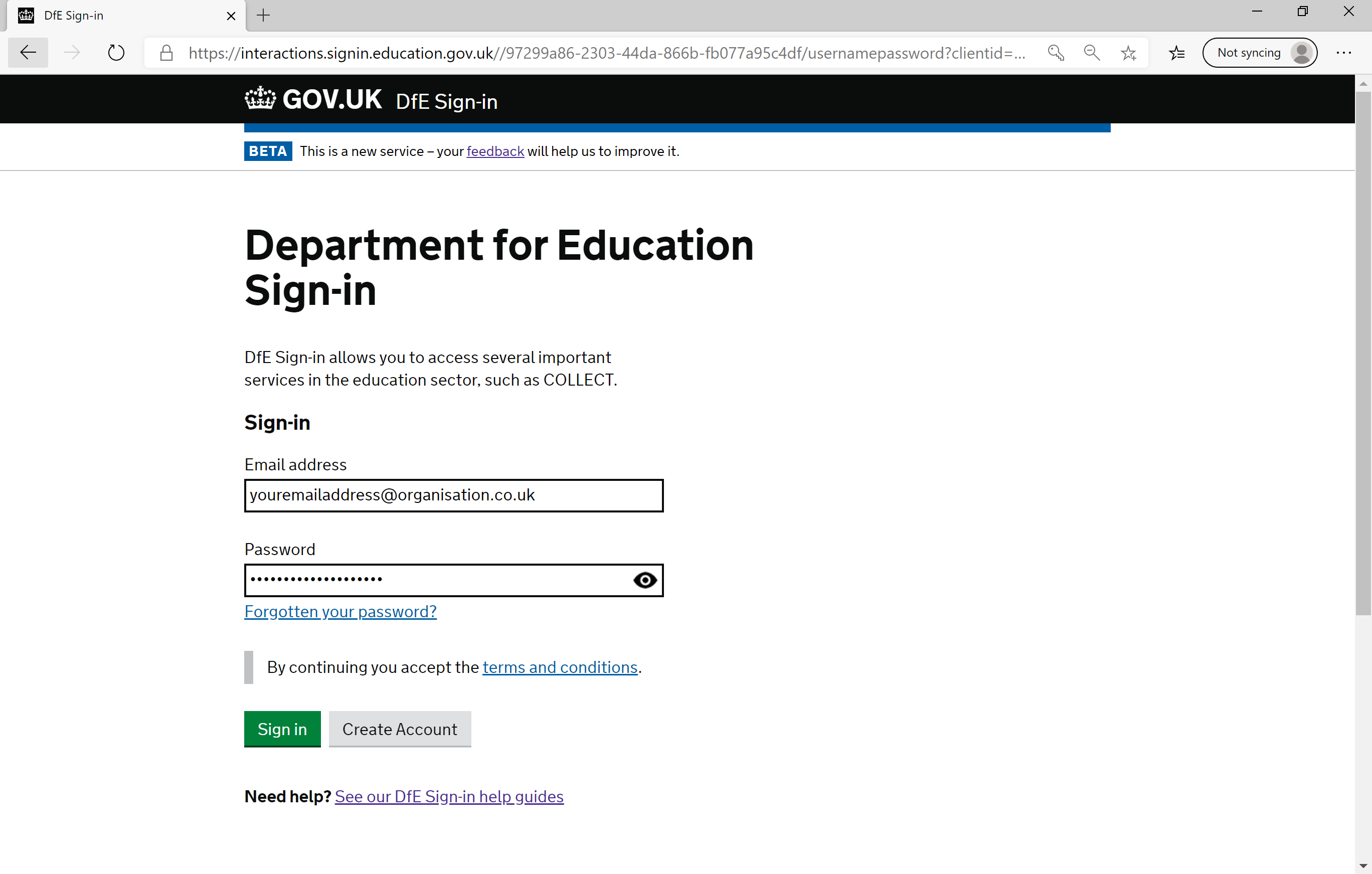Open a new tab with plus button
1372x874 pixels.
coord(263,16)
